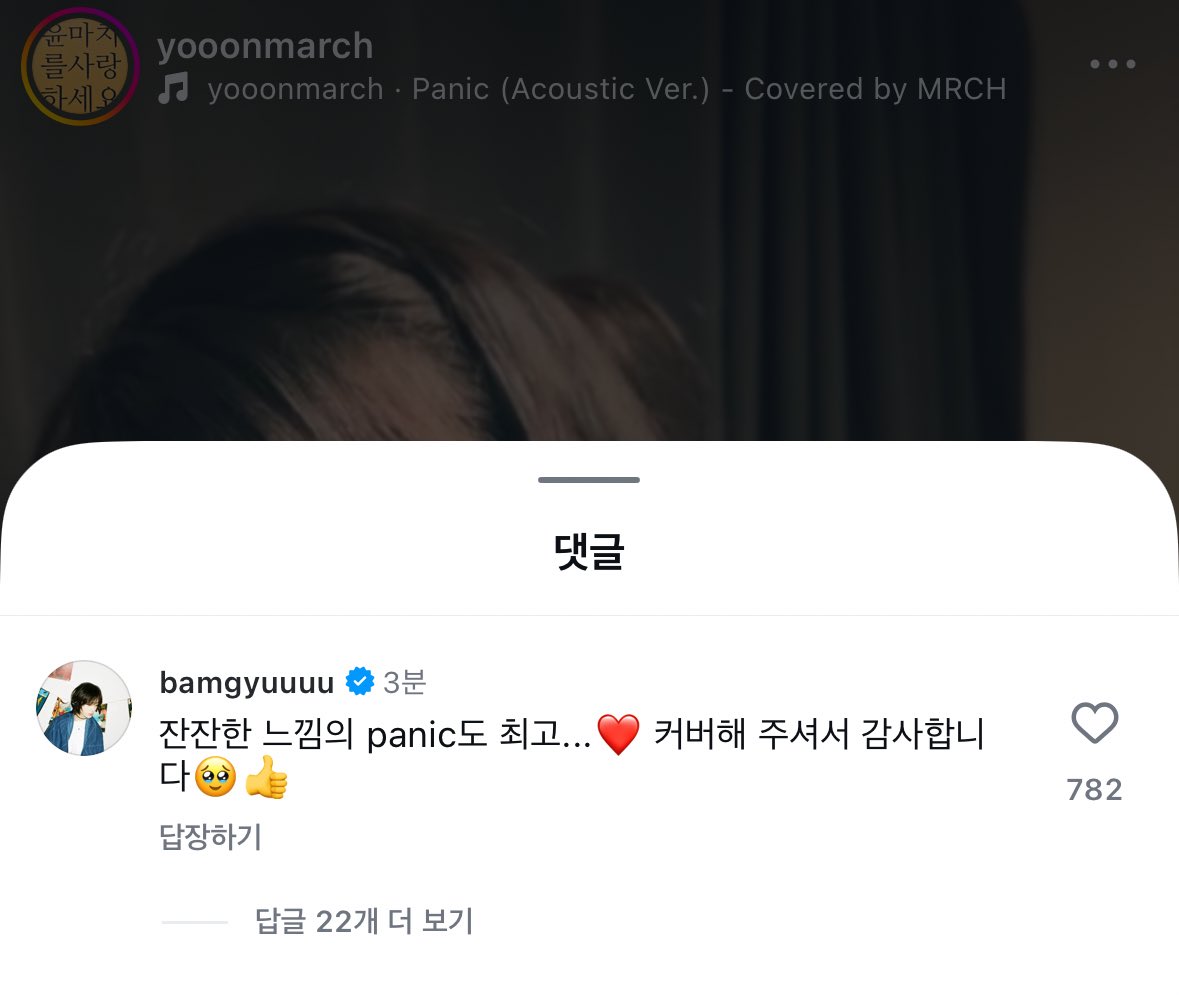The height and width of the screenshot is (995, 1179).
Task: Tap the pleading face emoji in the comment
Action: point(216,777)
